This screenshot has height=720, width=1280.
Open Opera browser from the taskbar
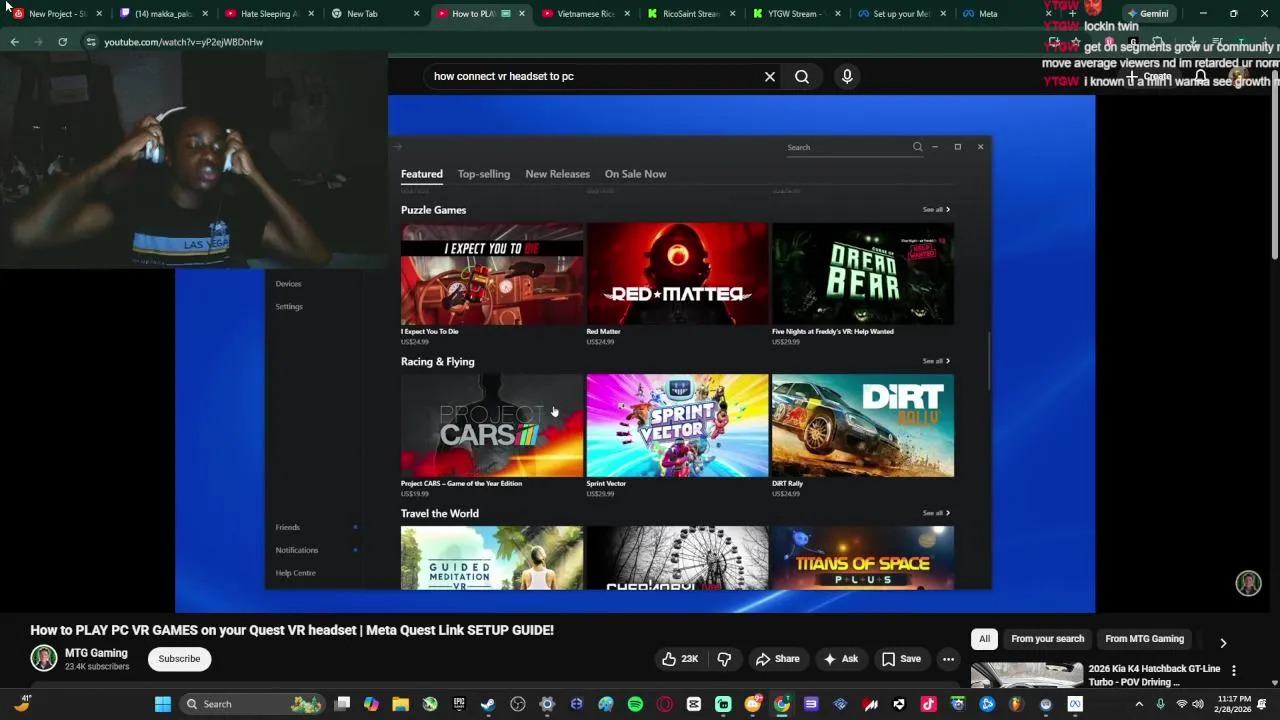[x=664, y=704]
